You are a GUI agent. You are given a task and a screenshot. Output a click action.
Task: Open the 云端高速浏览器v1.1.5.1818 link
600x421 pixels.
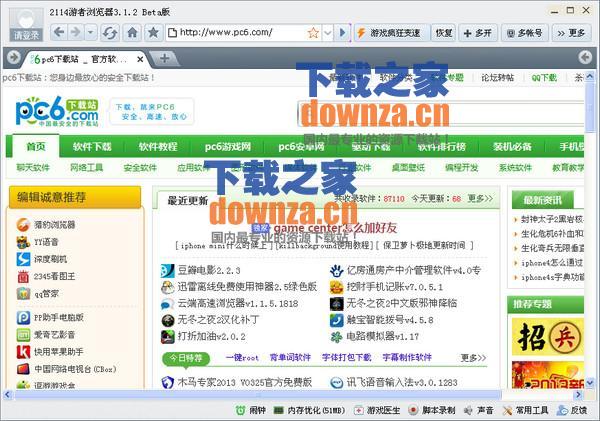pyautogui.click(x=238, y=304)
